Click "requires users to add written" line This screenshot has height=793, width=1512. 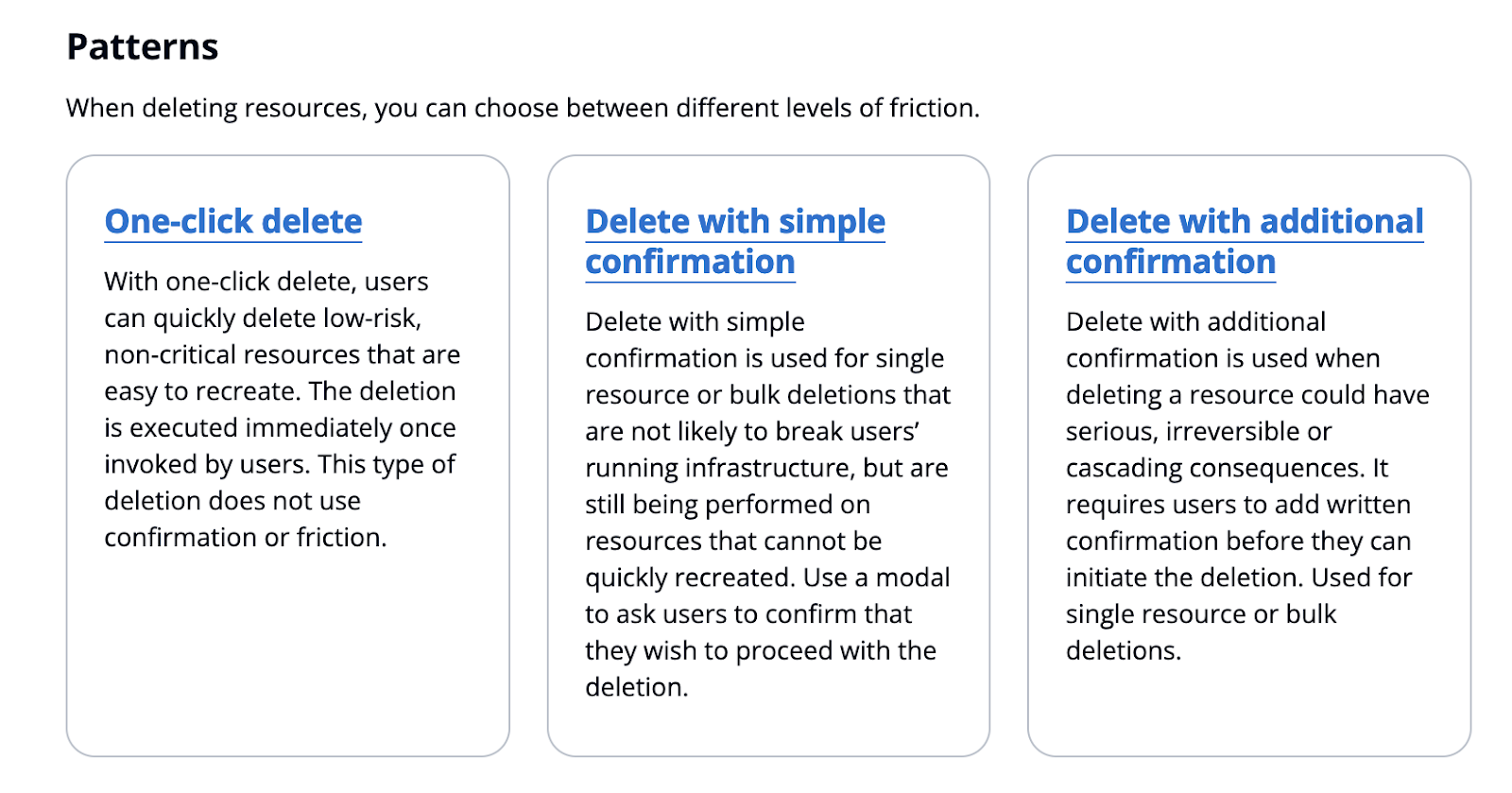pos(1239,505)
